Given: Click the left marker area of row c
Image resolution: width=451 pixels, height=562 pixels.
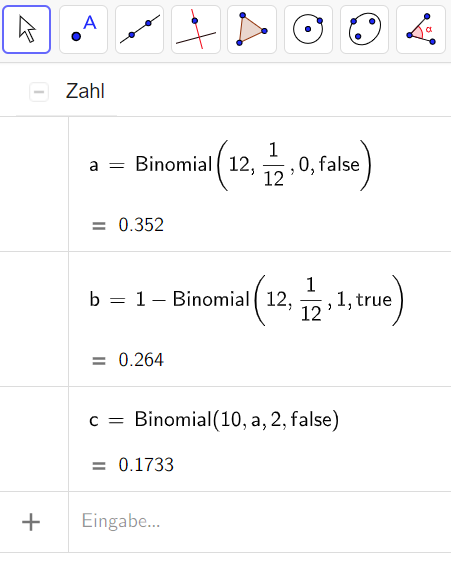Looking at the screenshot, I should click(x=34, y=439).
